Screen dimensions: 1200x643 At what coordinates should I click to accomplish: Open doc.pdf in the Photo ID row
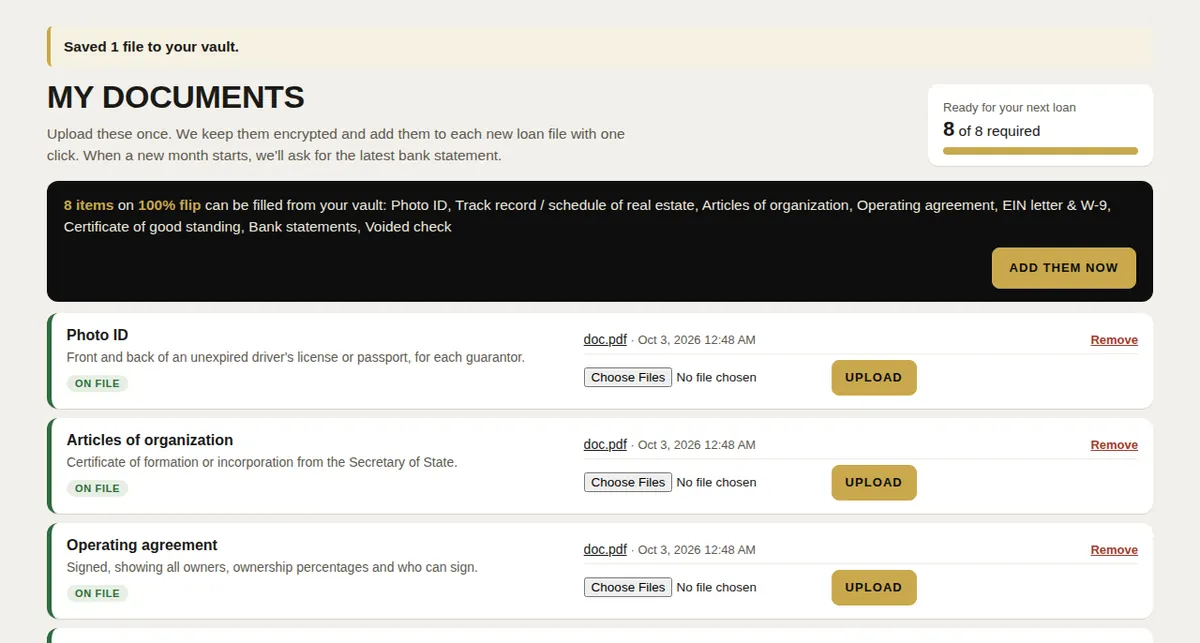[605, 340]
